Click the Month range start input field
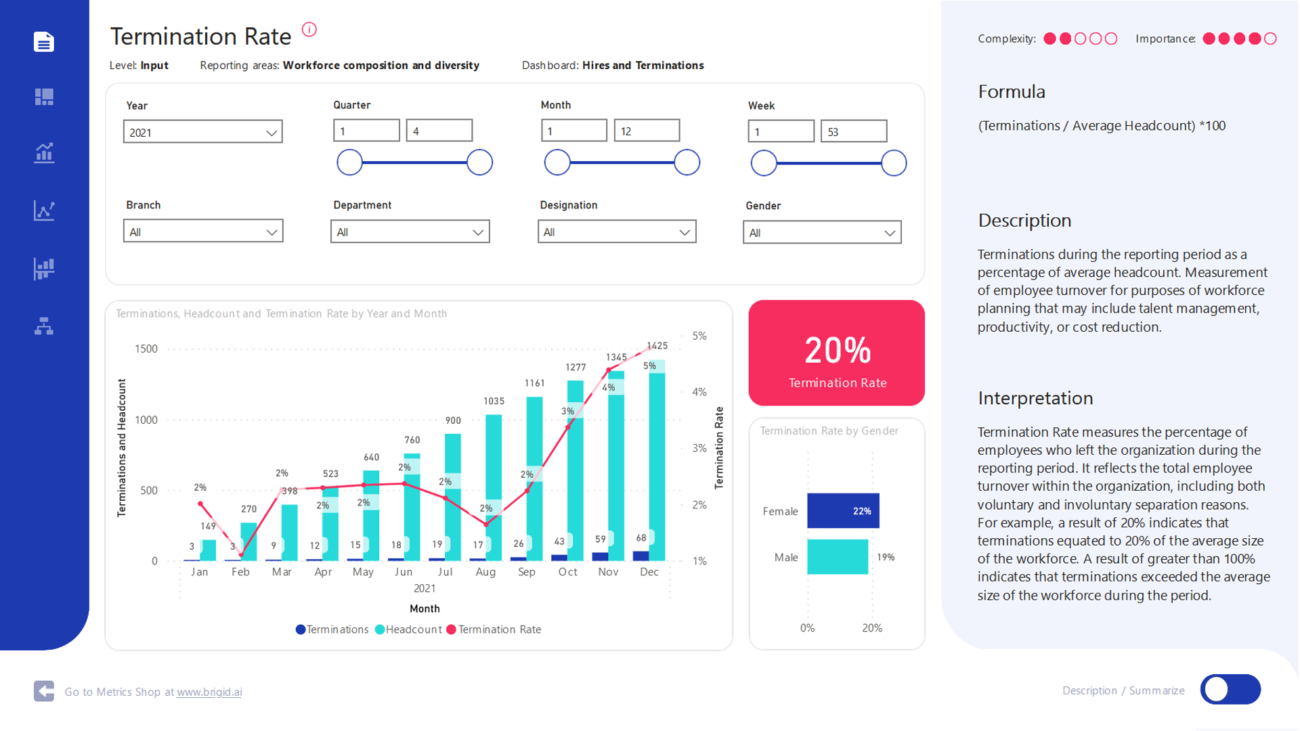Screen dimensions: 1300x731 [574, 131]
